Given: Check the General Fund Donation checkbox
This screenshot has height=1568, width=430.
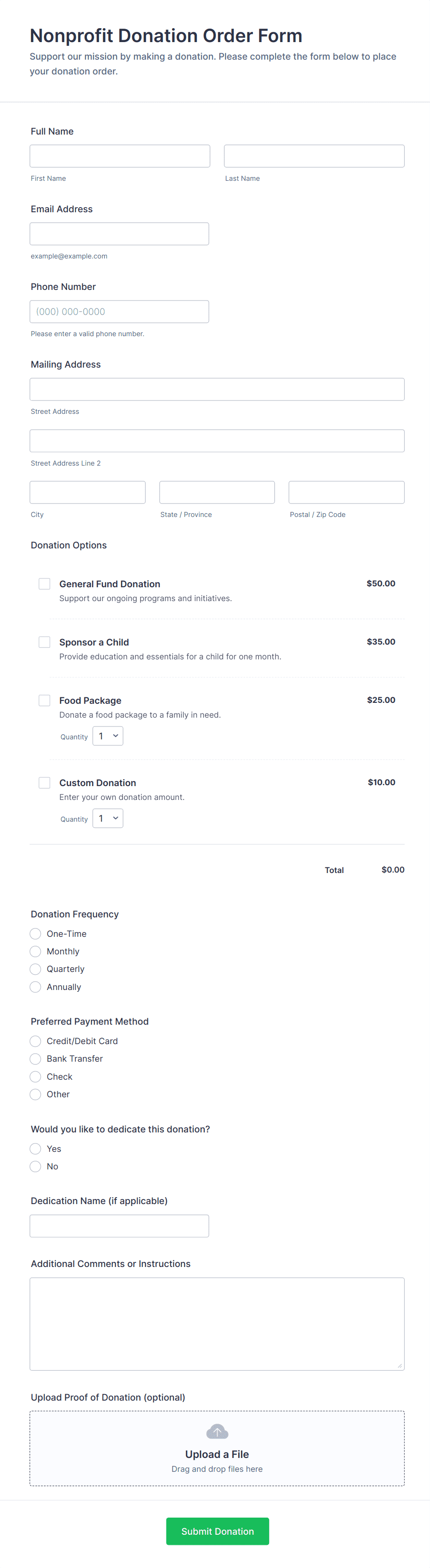Looking at the screenshot, I should coord(44,584).
